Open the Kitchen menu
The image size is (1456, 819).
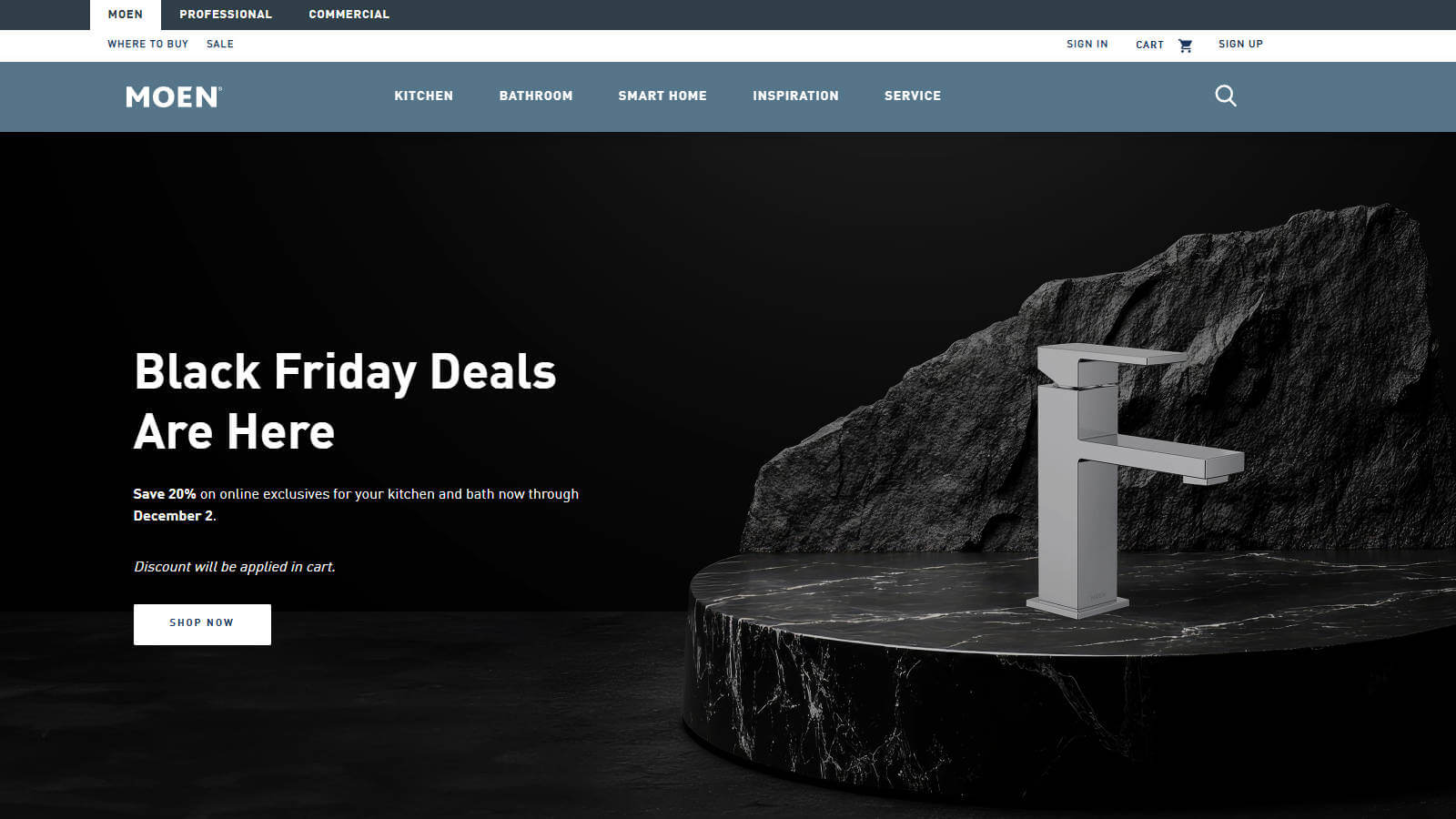[423, 96]
